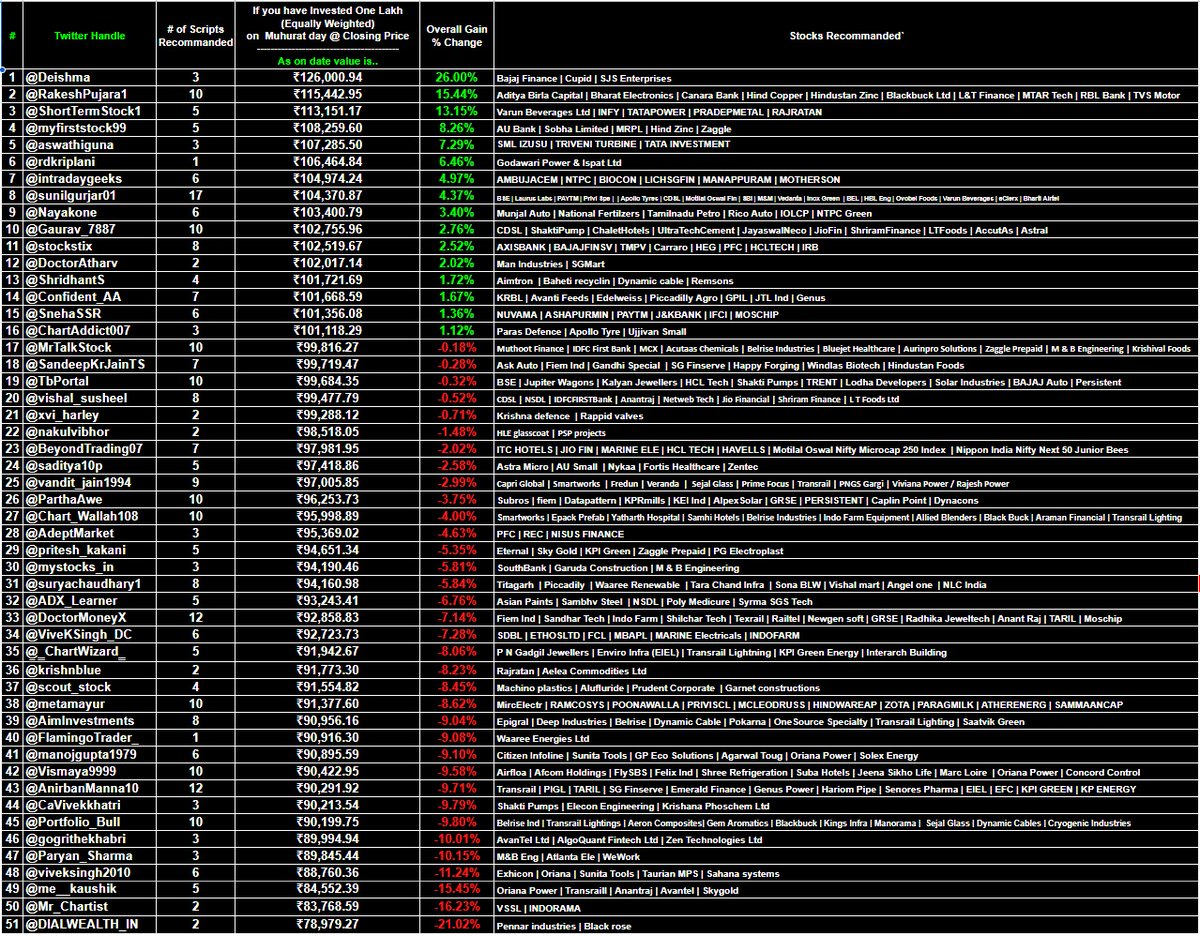This screenshot has height=936, width=1200.
Task: Select the Godawari Power & Ispat Ltd cell
Action: (846, 161)
